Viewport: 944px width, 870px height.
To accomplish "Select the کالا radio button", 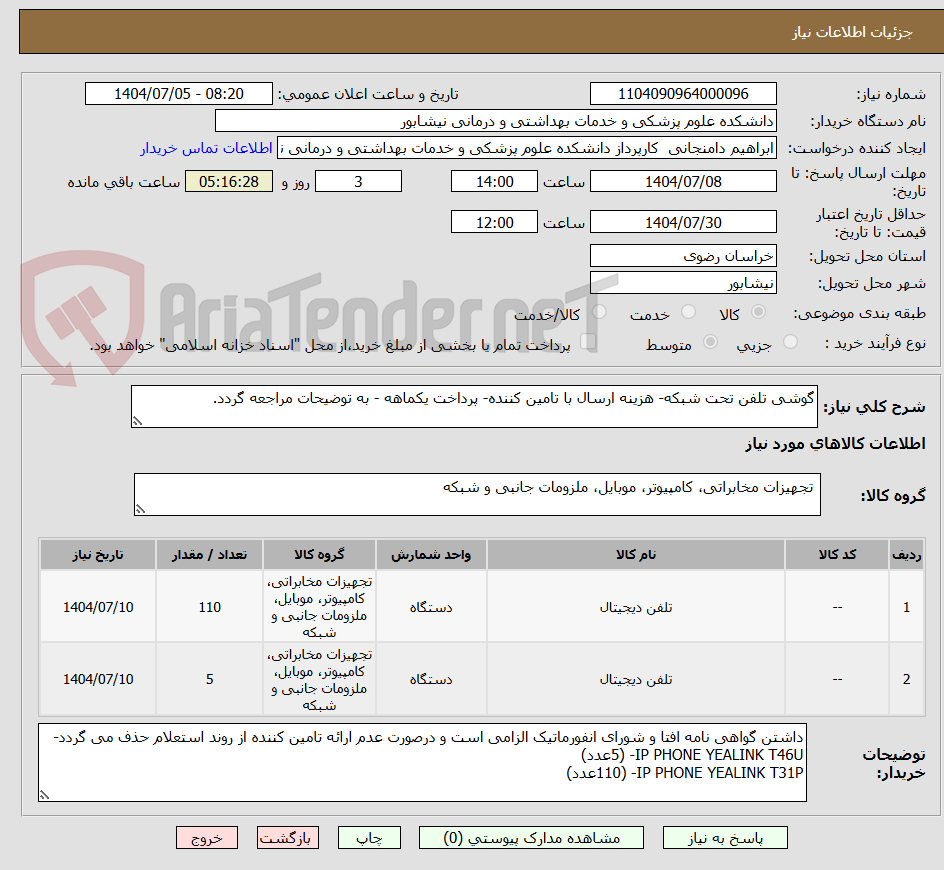I will point(759,312).
